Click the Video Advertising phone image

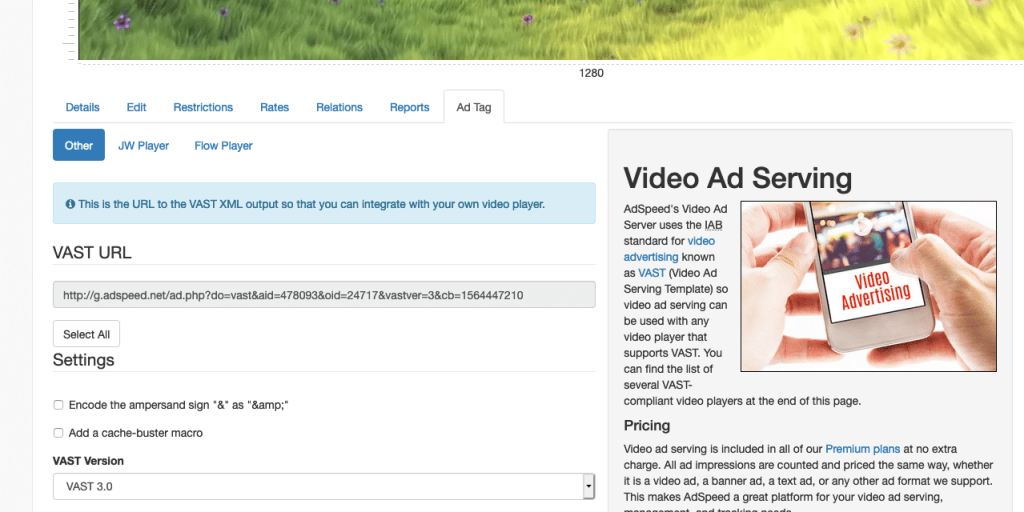869,286
